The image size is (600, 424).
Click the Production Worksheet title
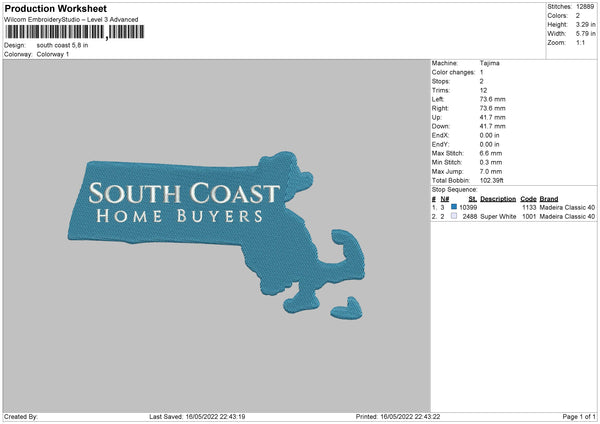(x=56, y=8)
